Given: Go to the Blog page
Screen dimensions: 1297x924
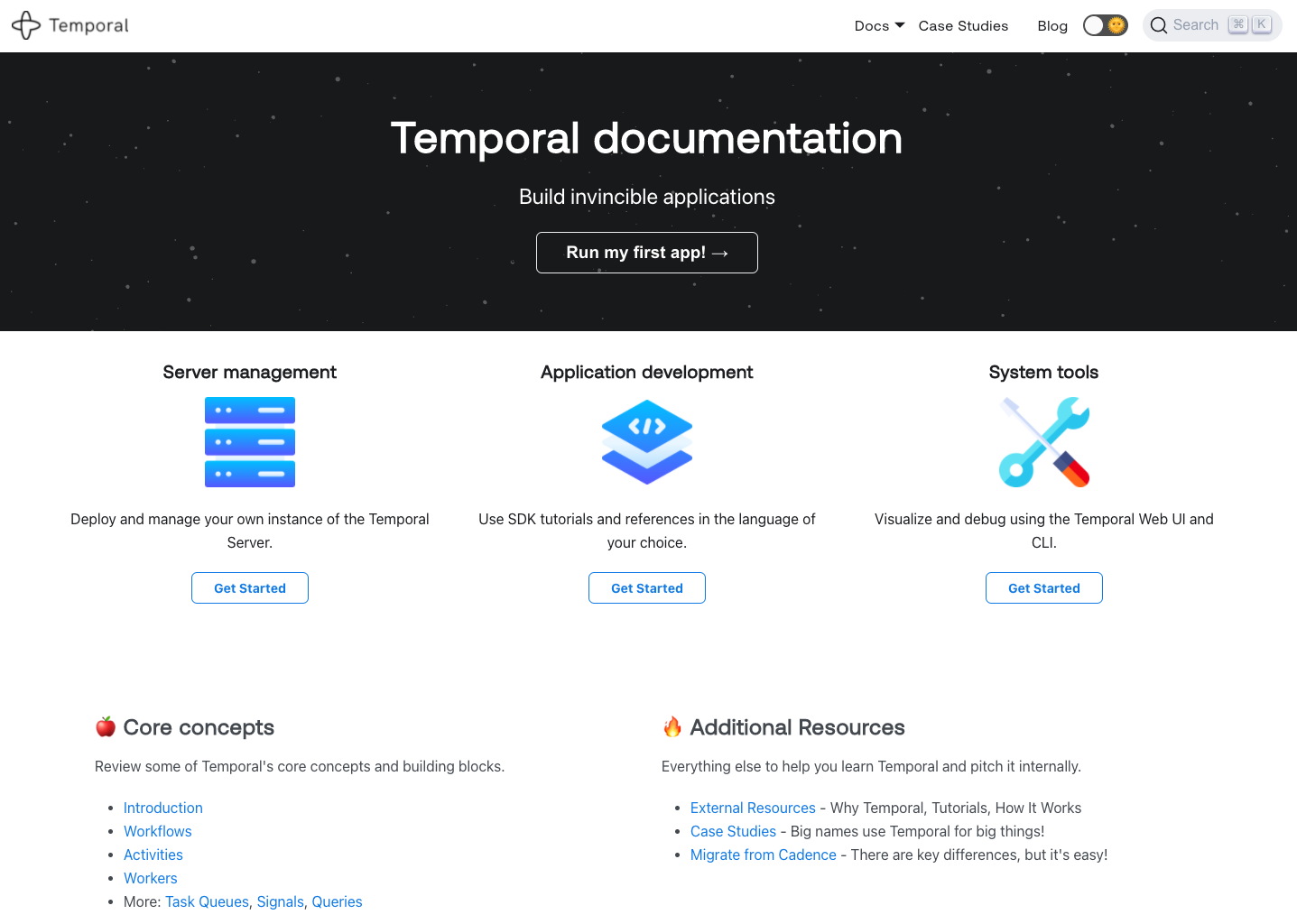Looking at the screenshot, I should (1052, 26).
